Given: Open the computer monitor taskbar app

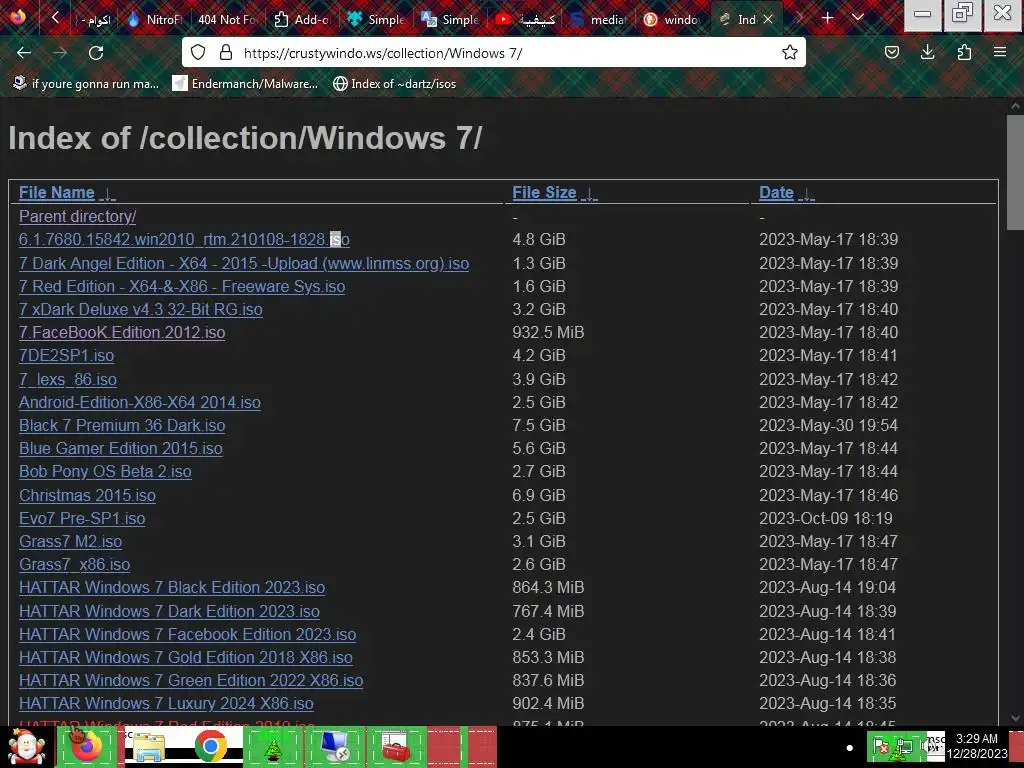Looking at the screenshot, I should click(x=334, y=746).
